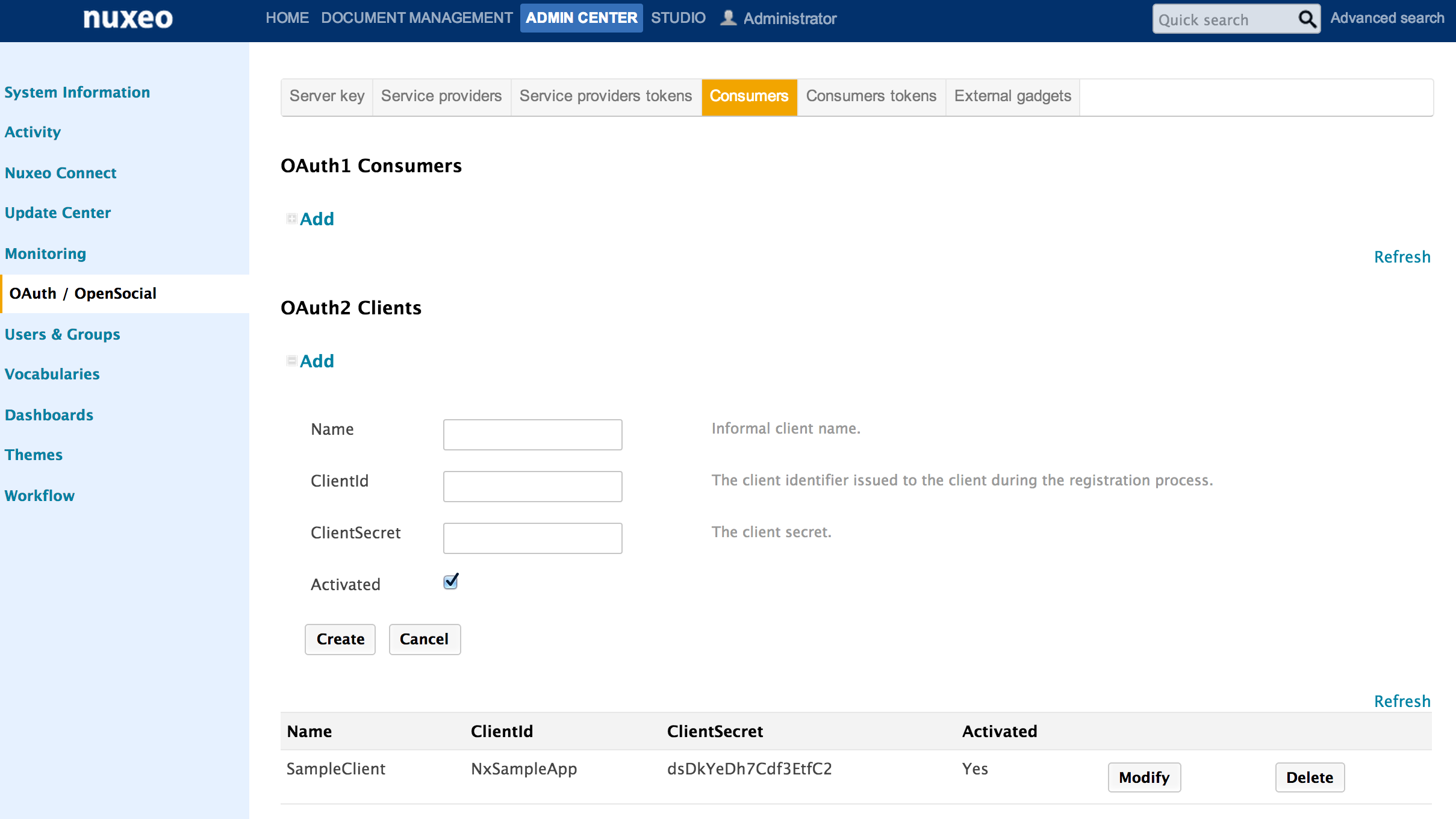Open Vocabularies in the sidebar
Image resolution: width=1456 pixels, height=819 pixels.
pos(52,375)
